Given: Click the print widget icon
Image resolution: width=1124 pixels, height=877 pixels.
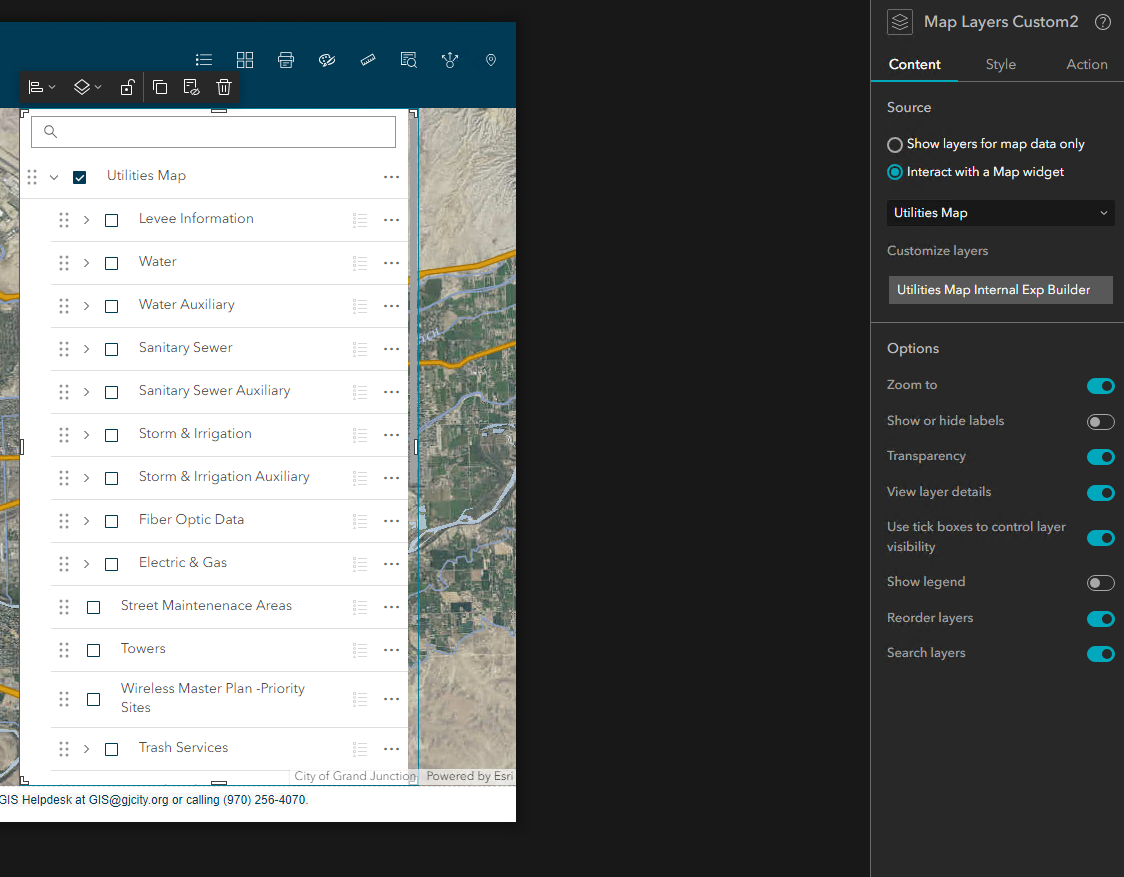Looking at the screenshot, I should pyautogui.click(x=286, y=60).
